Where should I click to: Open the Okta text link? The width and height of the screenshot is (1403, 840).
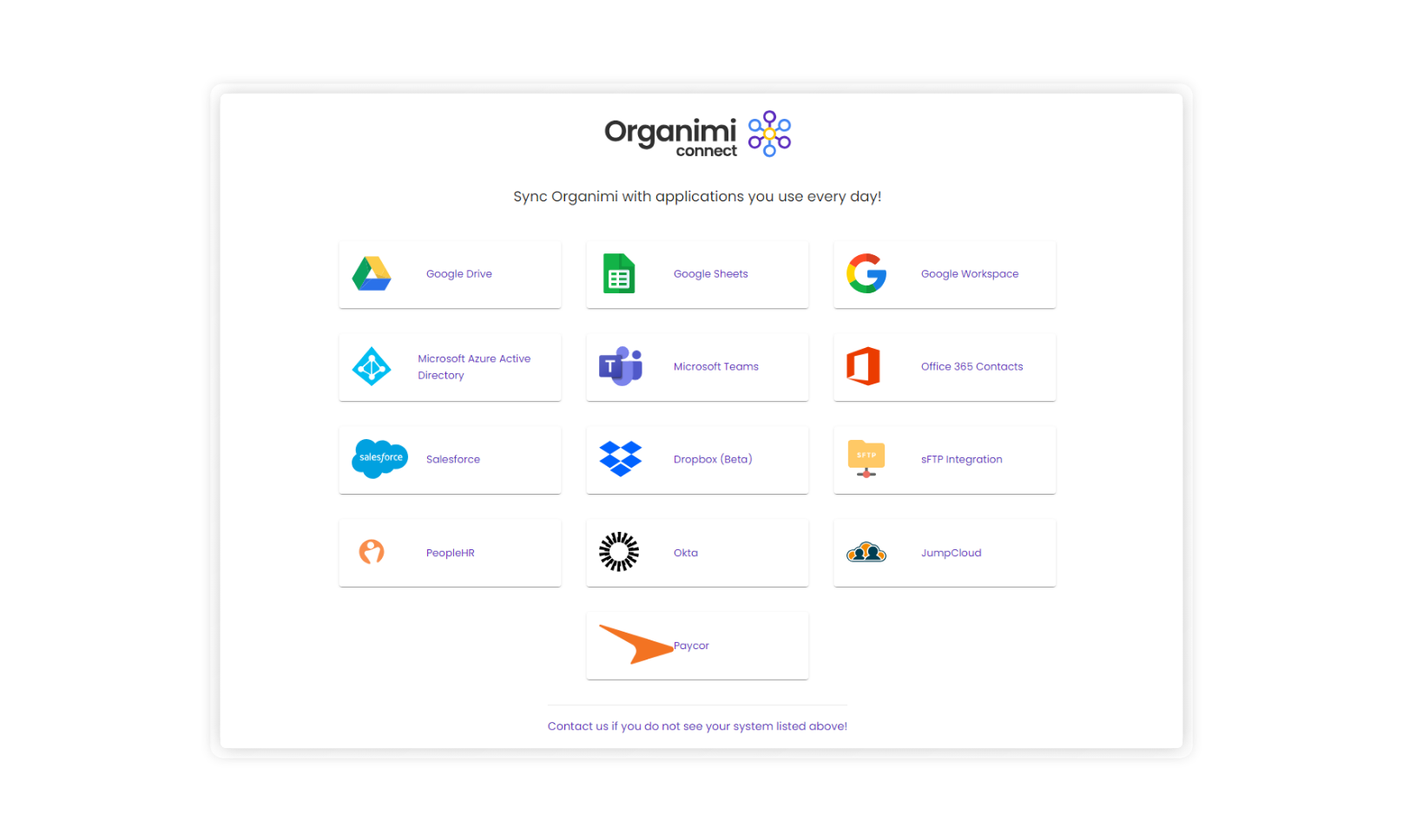tap(686, 553)
